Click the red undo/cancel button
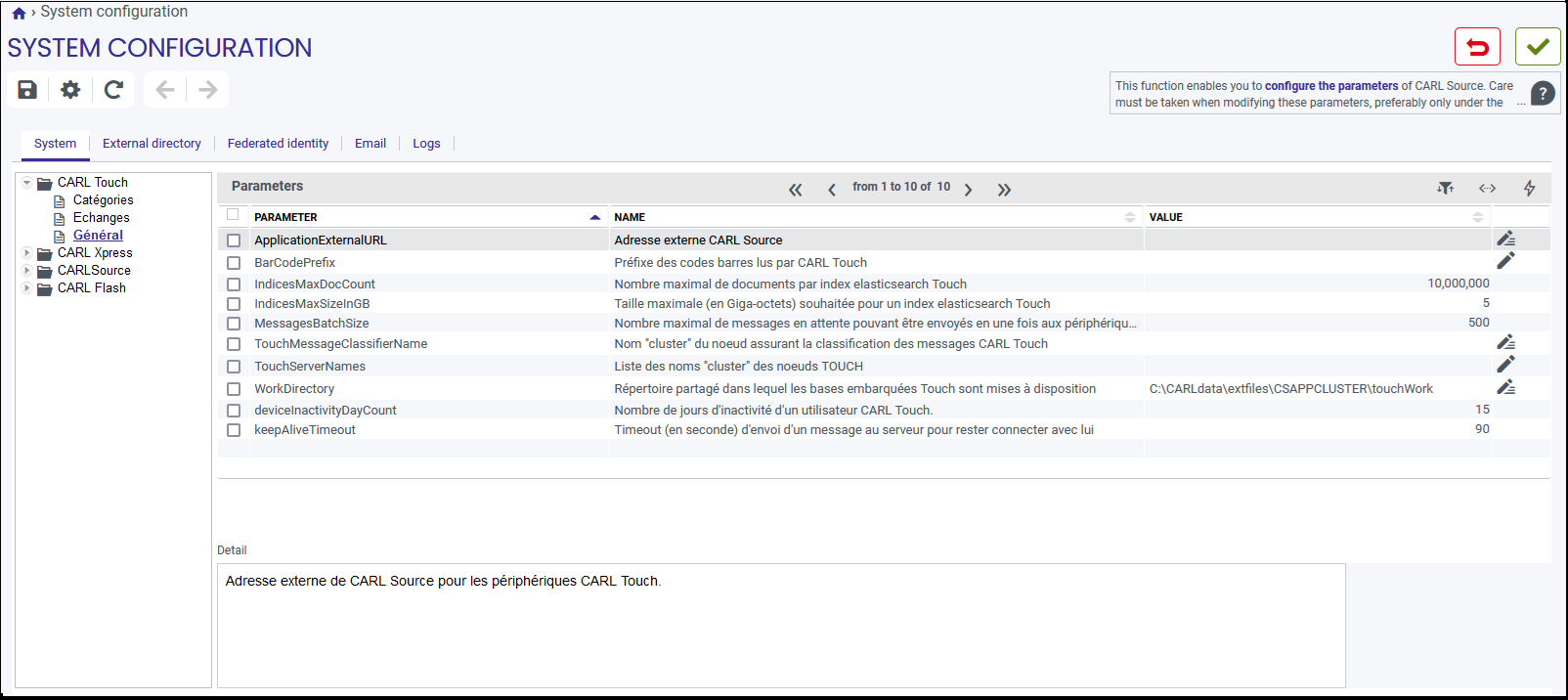This screenshot has height=700, width=1568. tap(1477, 47)
